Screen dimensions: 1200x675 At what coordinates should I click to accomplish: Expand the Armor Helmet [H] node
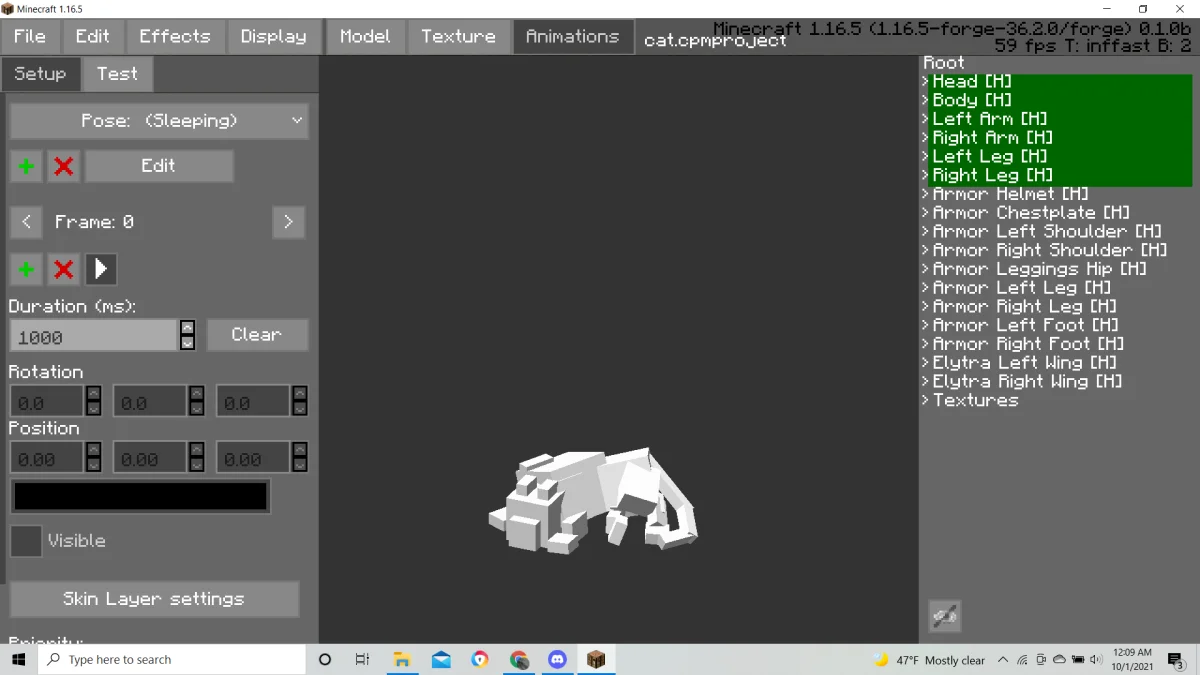[x=926, y=194]
